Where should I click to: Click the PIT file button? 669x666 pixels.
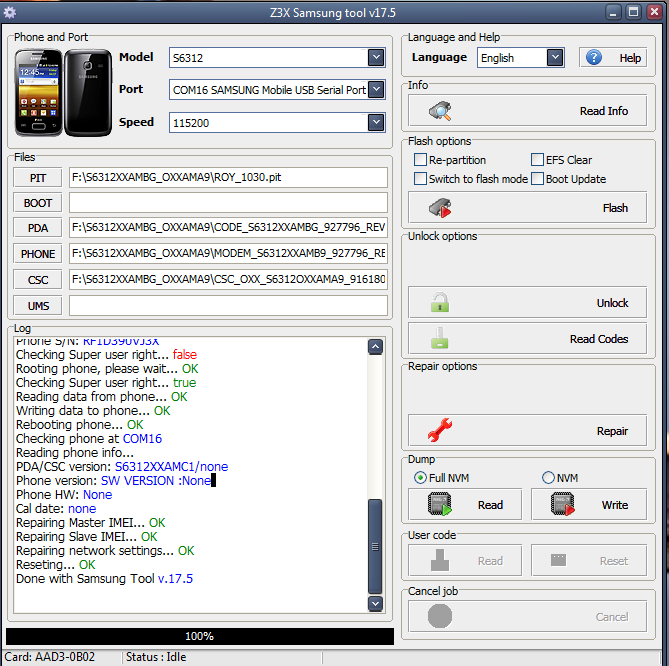38,177
